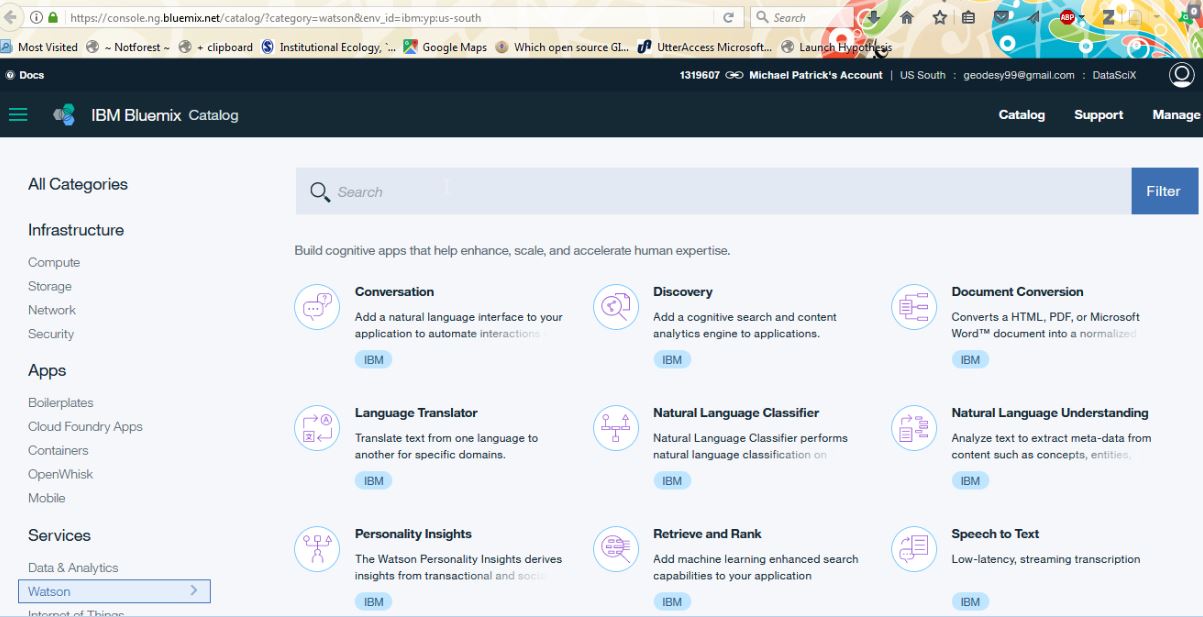Open the Data & Analytics category
This screenshot has height=617, width=1203.
tap(73, 567)
